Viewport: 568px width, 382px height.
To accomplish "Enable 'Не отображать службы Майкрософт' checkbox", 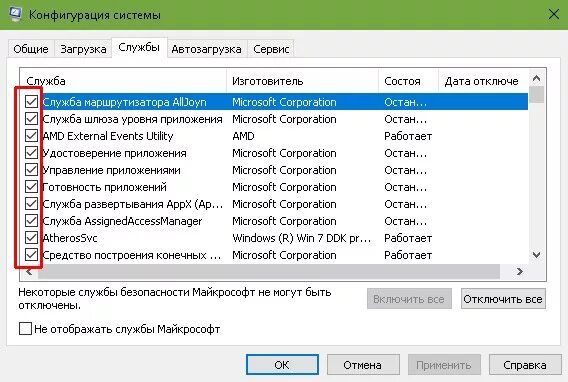I will tap(25, 328).
